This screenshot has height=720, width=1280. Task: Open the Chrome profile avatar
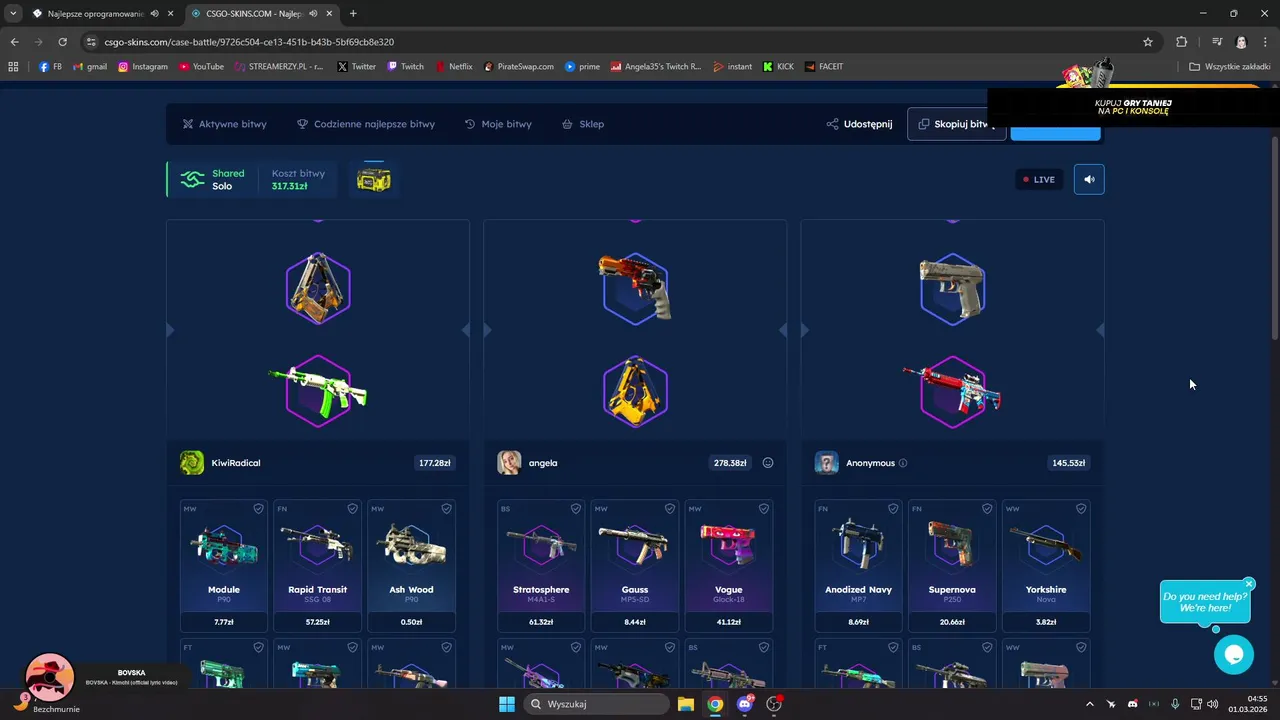pyautogui.click(x=1241, y=42)
